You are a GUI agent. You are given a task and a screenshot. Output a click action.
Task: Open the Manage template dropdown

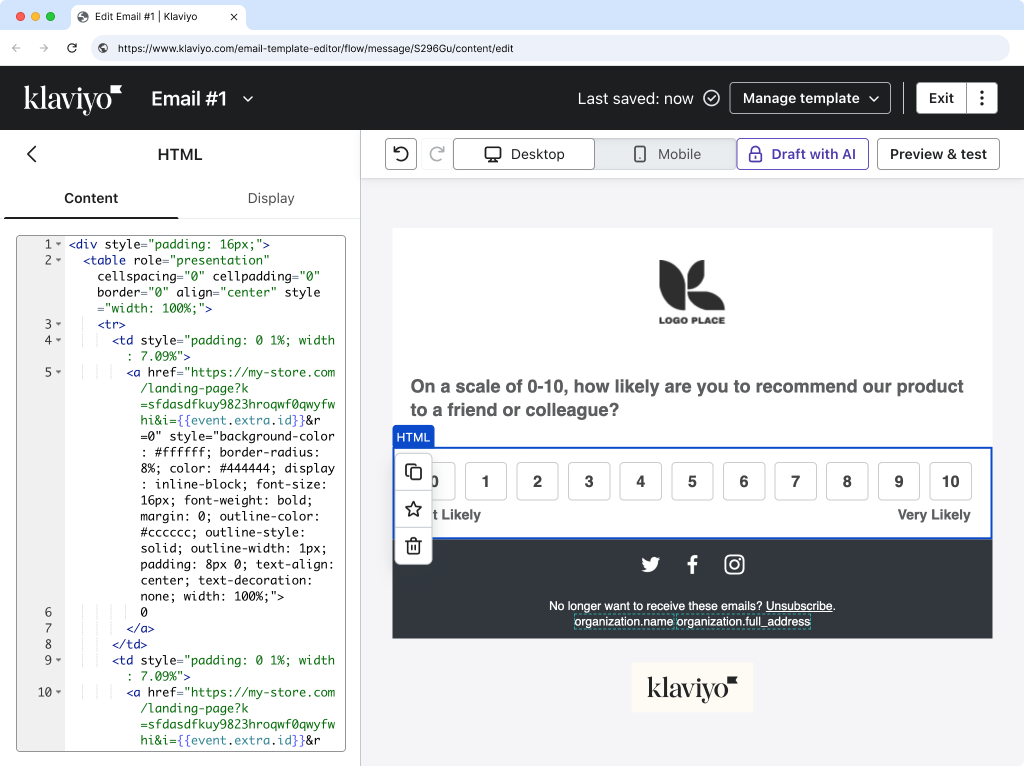810,98
